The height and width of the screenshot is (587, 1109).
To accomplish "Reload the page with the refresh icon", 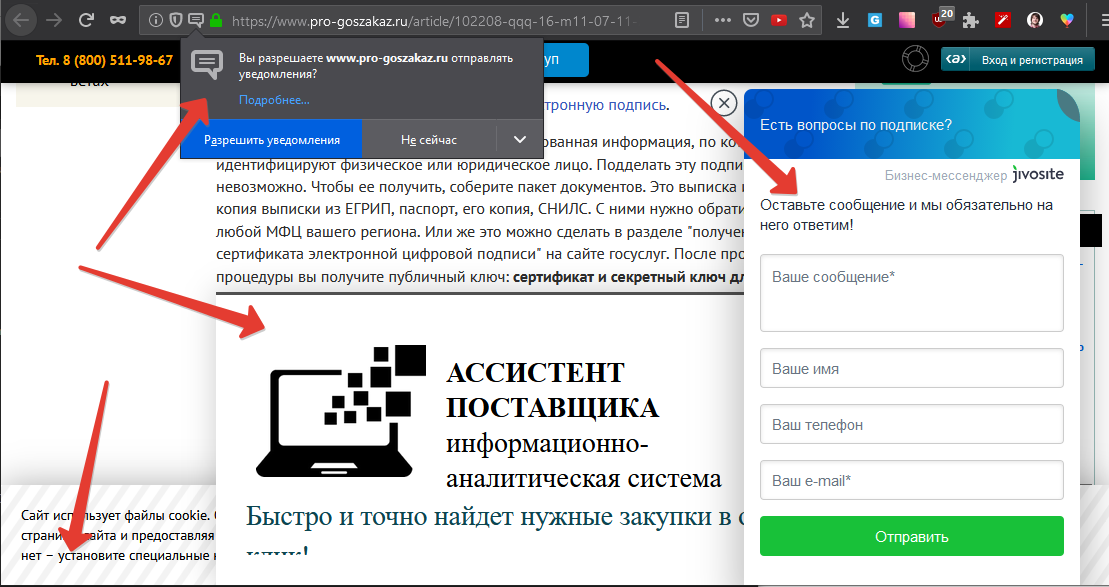I will point(86,19).
